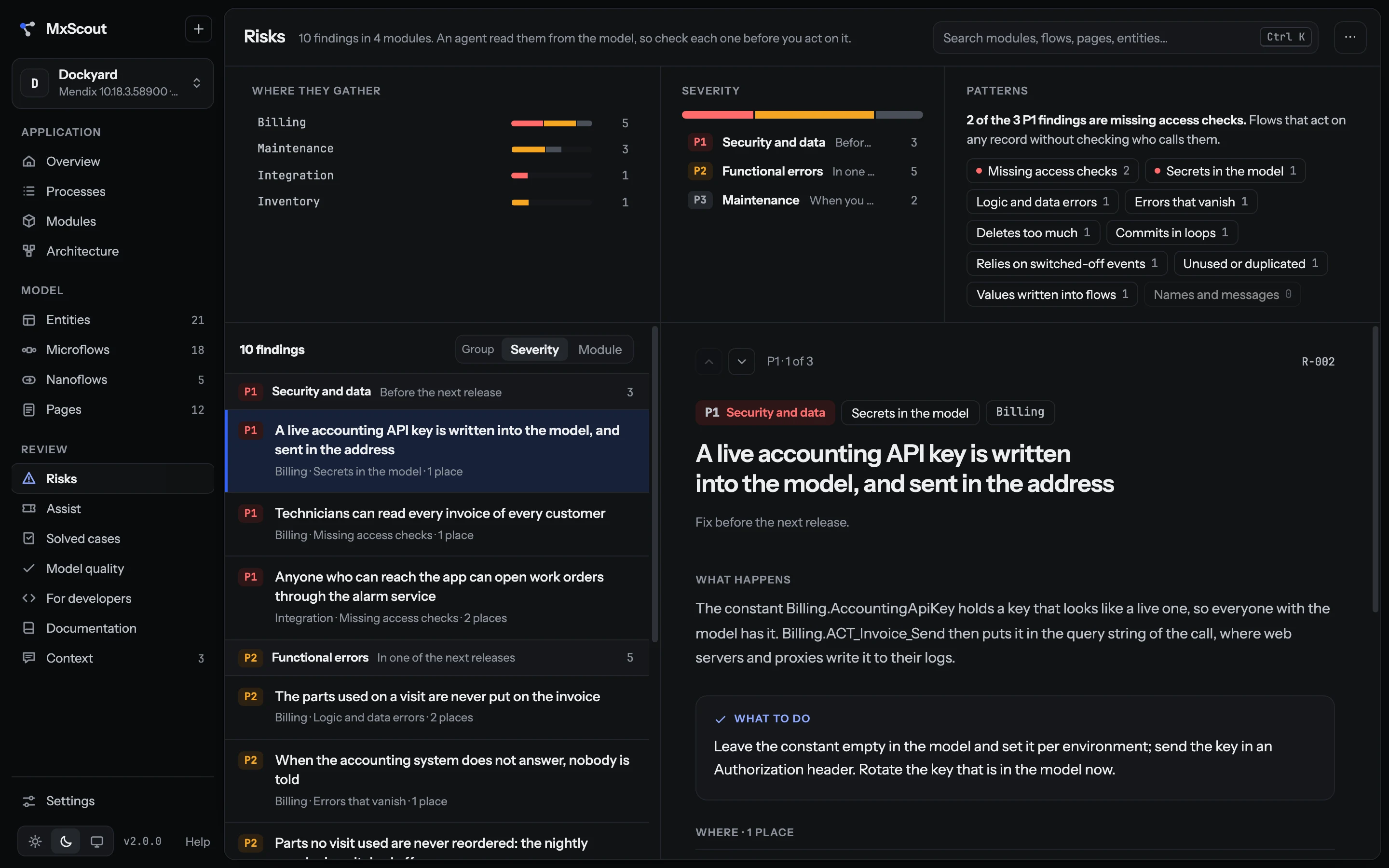Go to Processes in the sidebar
Image resolution: width=1389 pixels, height=868 pixels.
point(112,191)
